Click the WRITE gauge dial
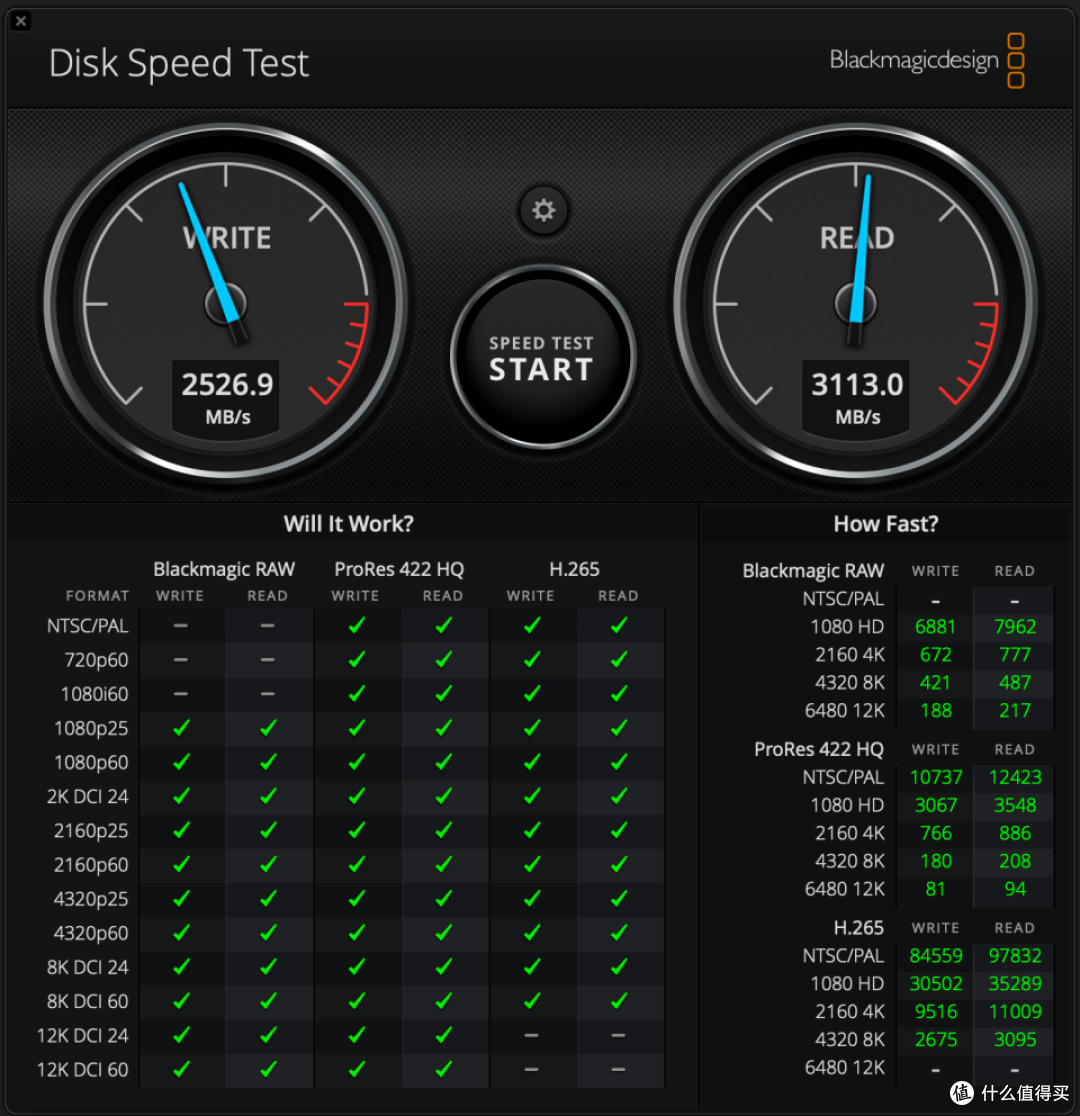1080x1116 pixels. (x=226, y=305)
